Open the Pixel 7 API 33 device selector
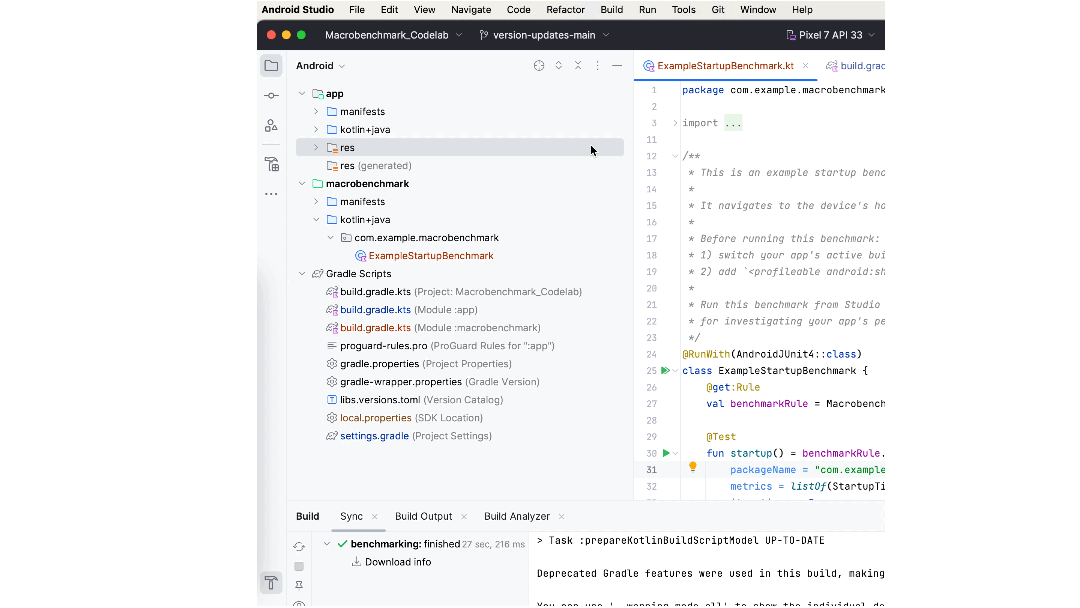The width and height of the screenshot is (1080, 608). click(x=829, y=35)
